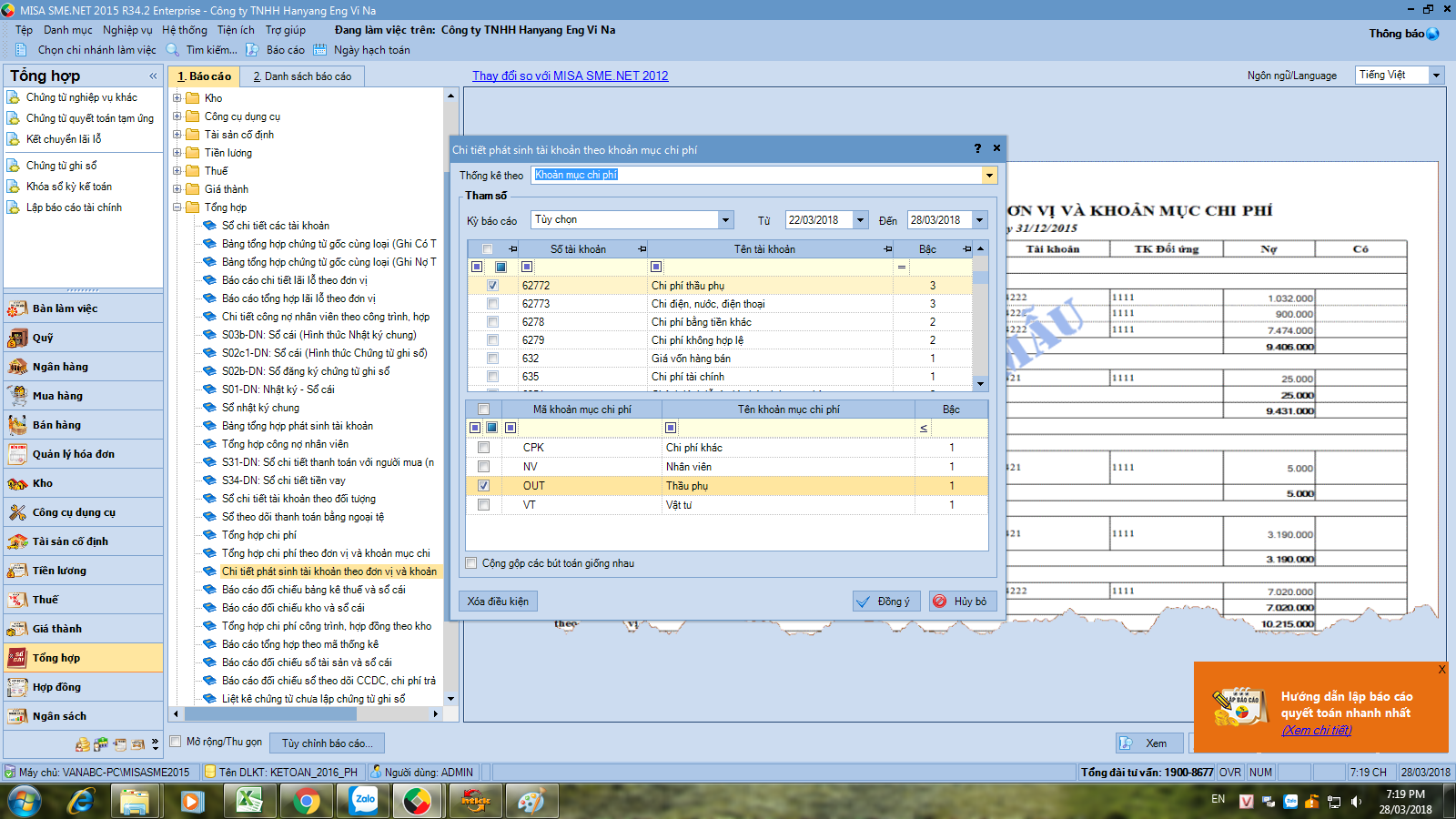This screenshot has height=819, width=1456.
Task: Click Thông báo notification globe icon
Action: (1433, 34)
